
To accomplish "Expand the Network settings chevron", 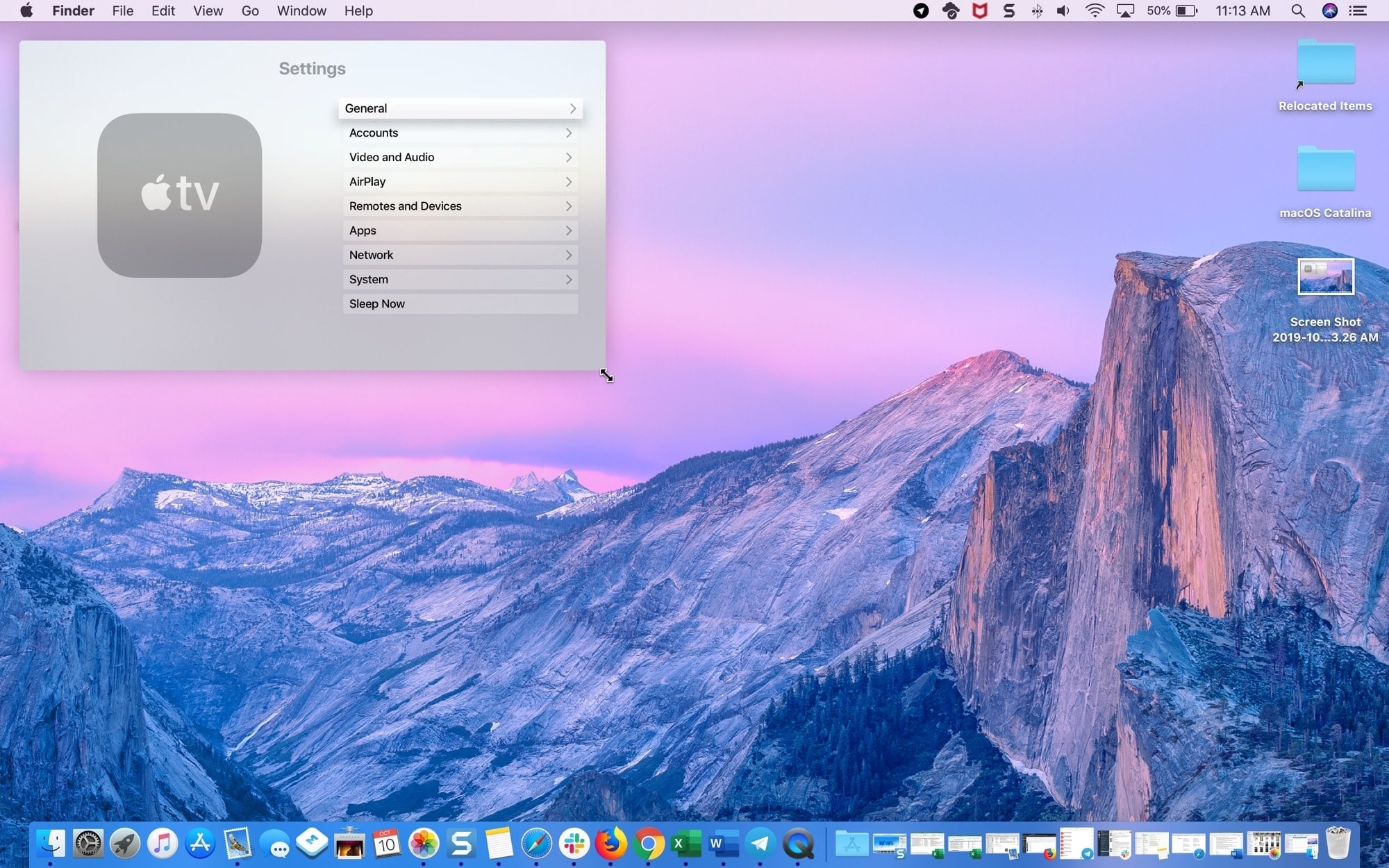I will tap(567, 255).
